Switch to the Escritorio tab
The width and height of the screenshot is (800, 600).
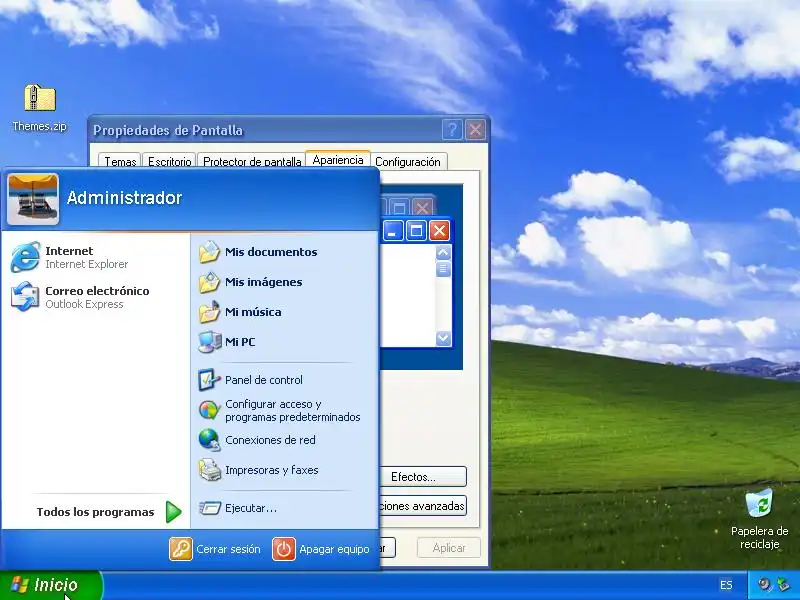pos(169,161)
